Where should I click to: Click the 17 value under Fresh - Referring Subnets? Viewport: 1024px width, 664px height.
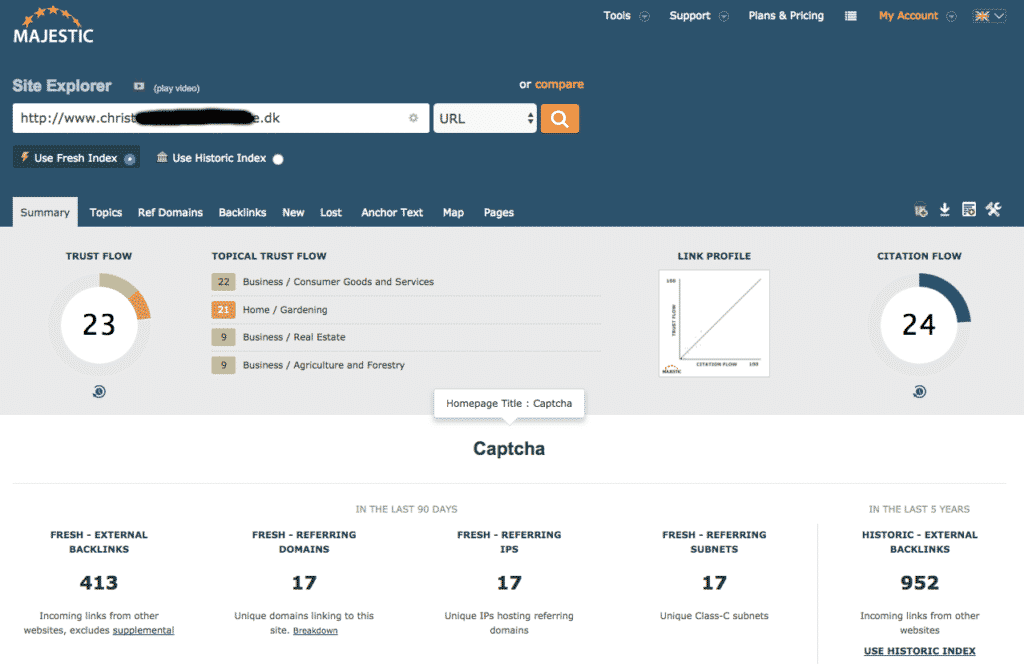[714, 582]
